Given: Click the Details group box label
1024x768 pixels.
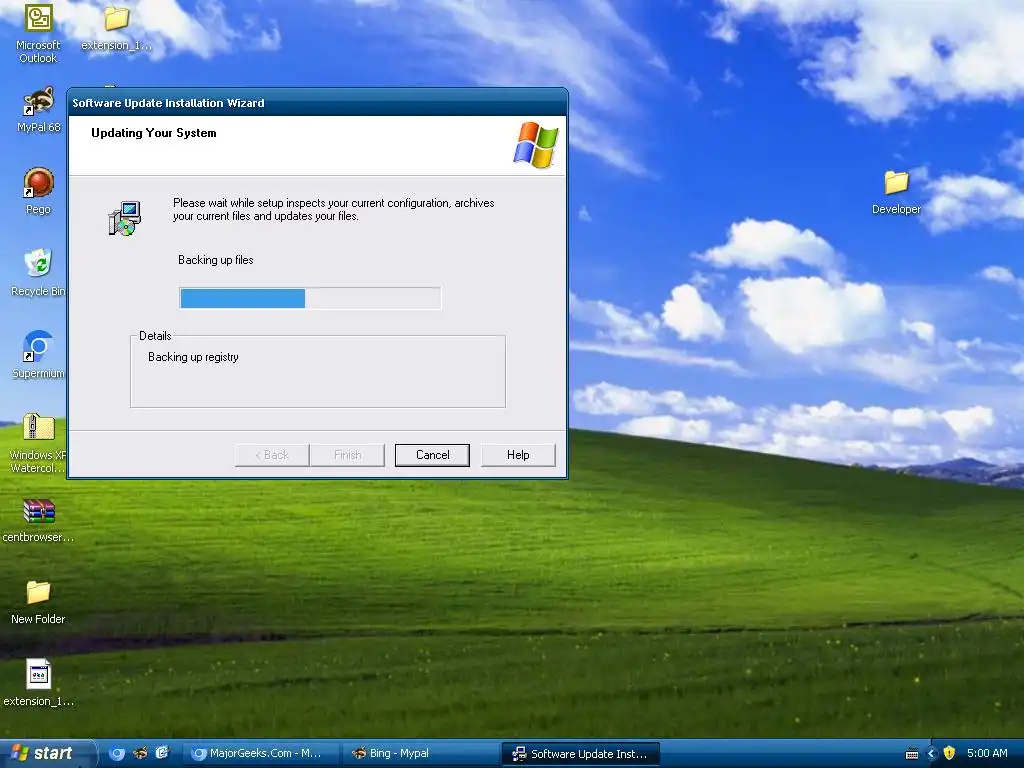Looking at the screenshot, I should pyautogui.click(x=155, y=336).
